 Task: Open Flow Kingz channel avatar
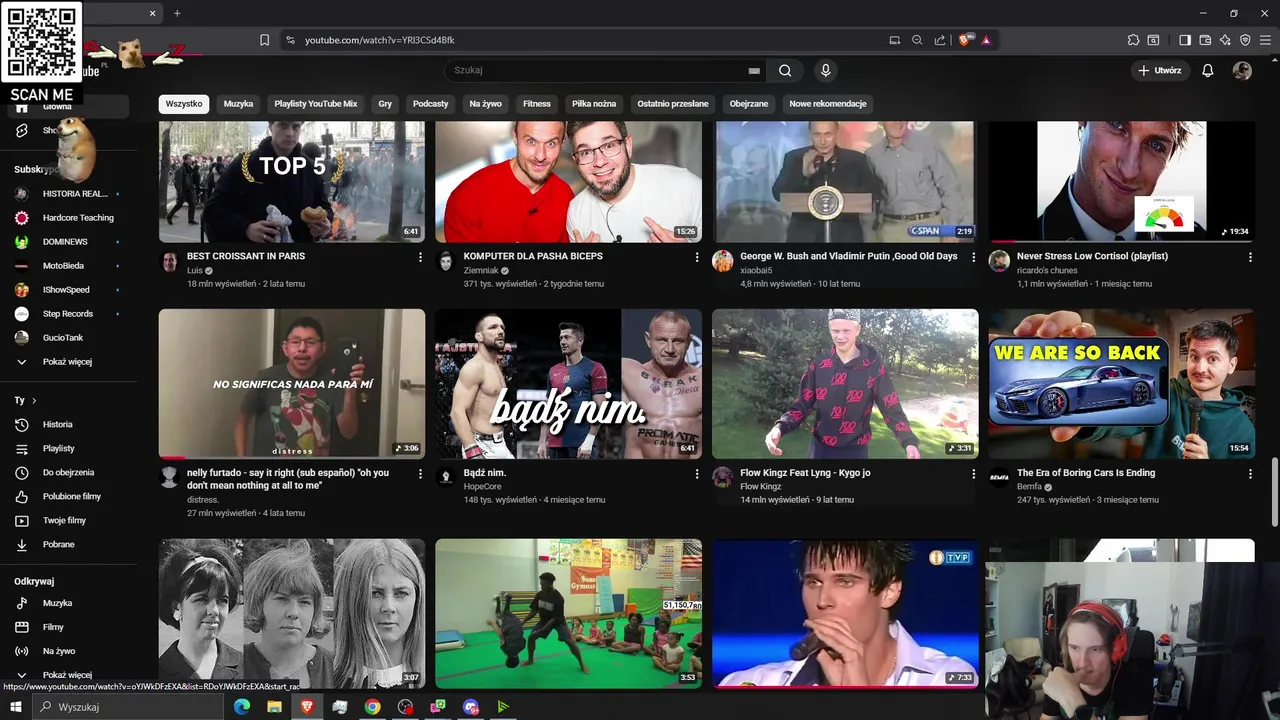click(722, 477)
